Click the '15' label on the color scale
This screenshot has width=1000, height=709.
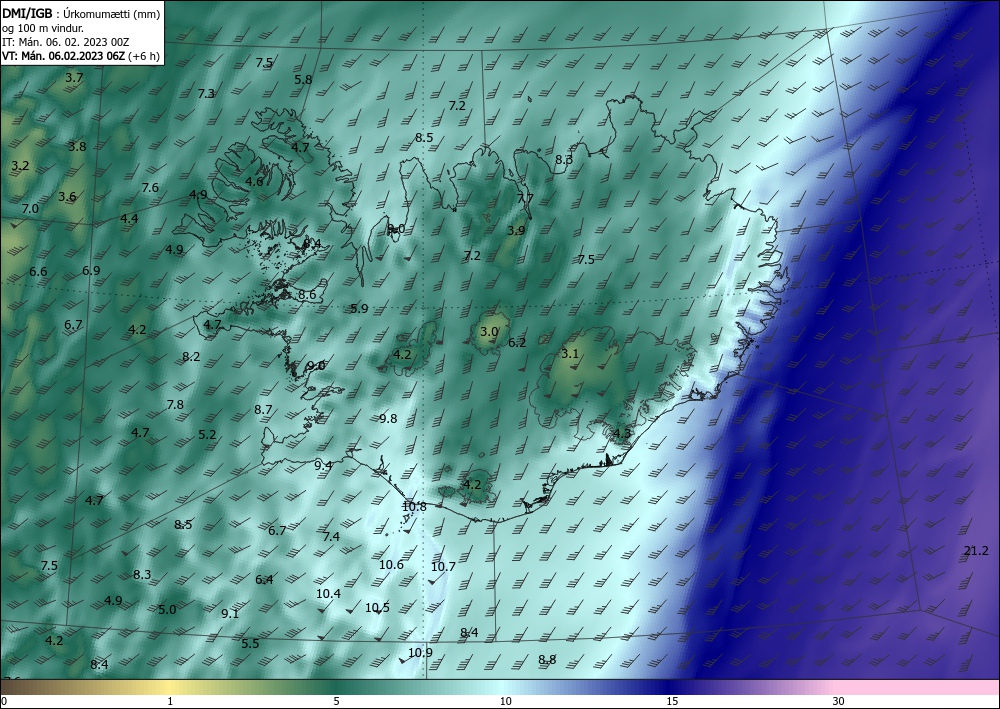click(672, 702)
